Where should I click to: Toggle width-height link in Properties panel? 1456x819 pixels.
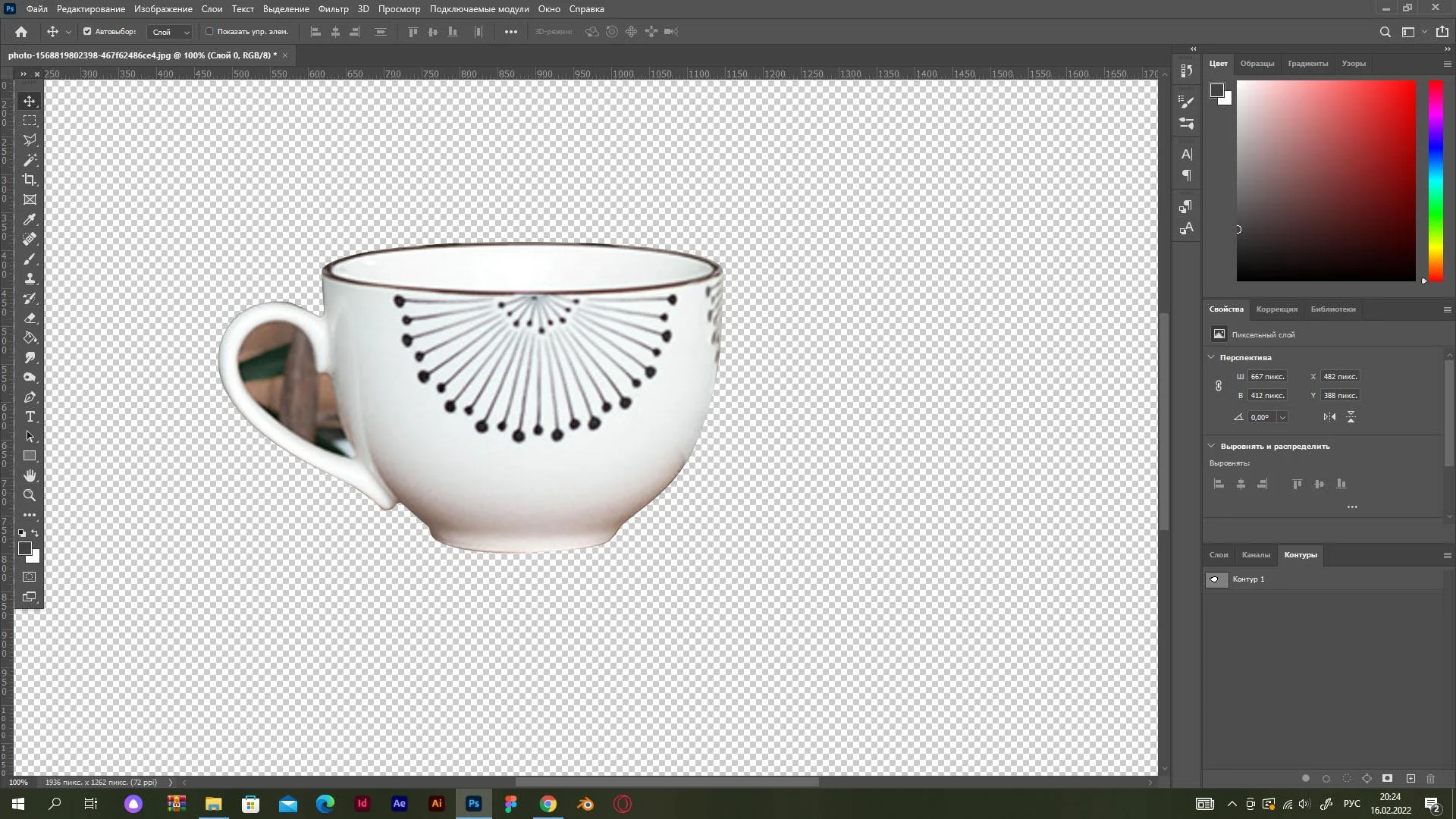click(x=1219, y=386)
